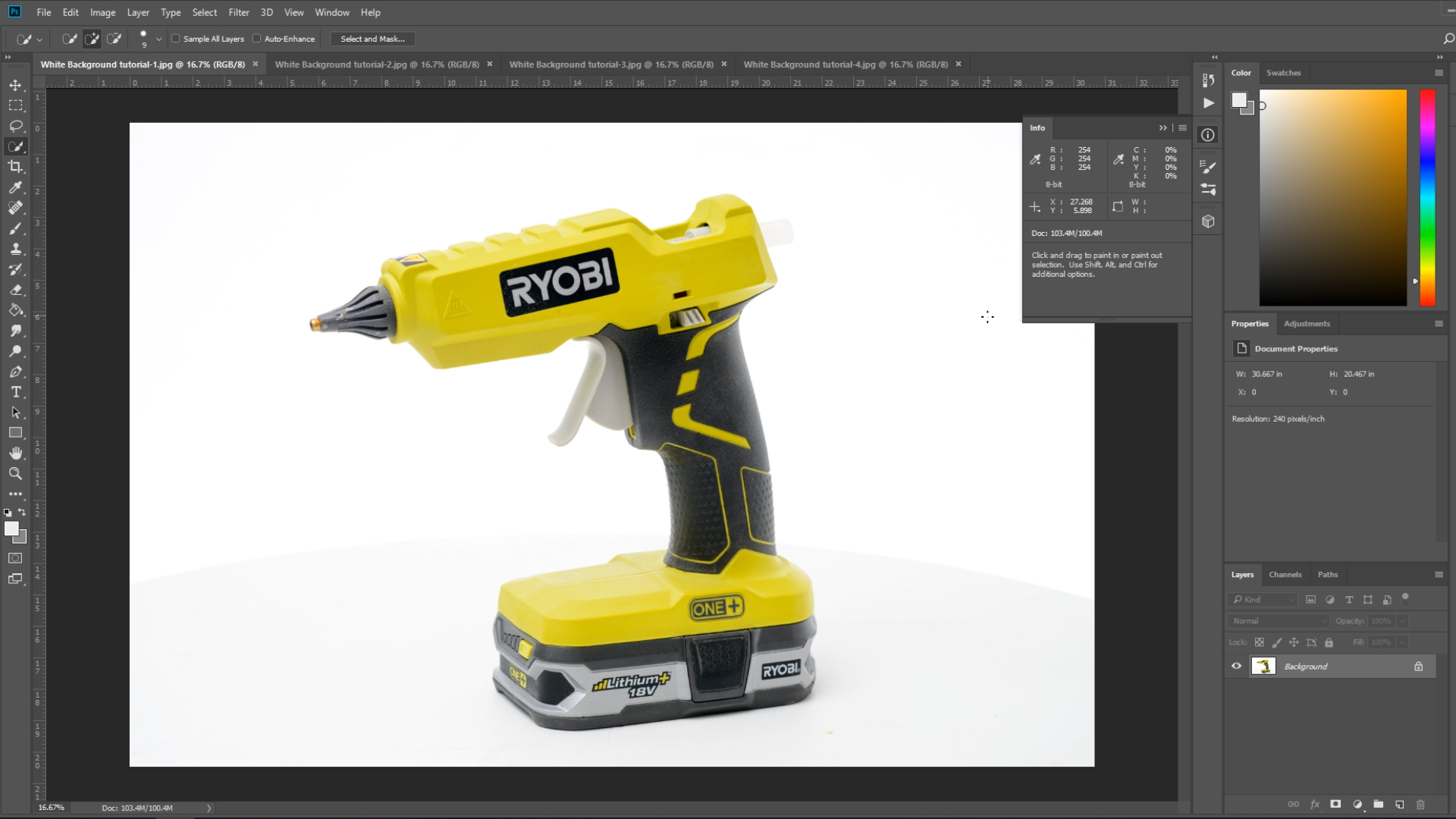Viewport: 1456px width, 819px height.
Task: Toggle lock transparent pixels
Action: (1259, 642)
